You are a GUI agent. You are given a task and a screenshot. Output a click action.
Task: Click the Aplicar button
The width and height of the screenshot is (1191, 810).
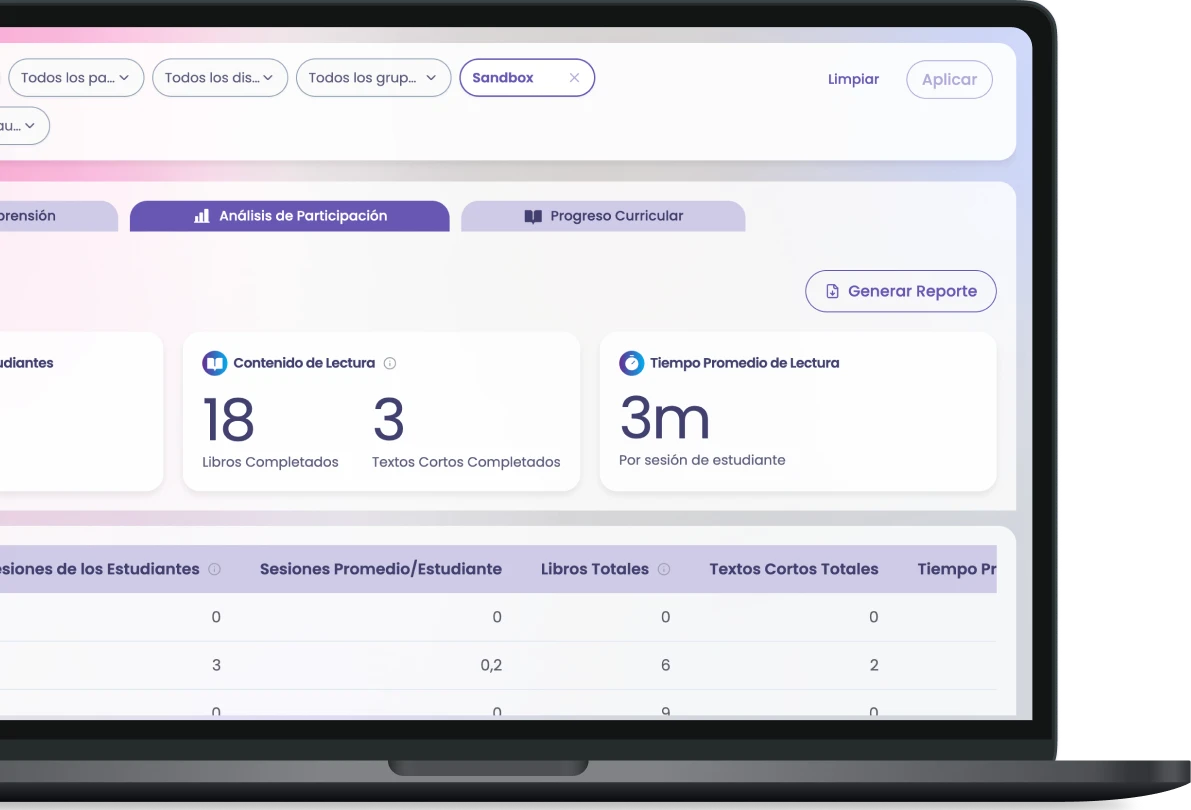pyautogui.click(x=949, y=79)
